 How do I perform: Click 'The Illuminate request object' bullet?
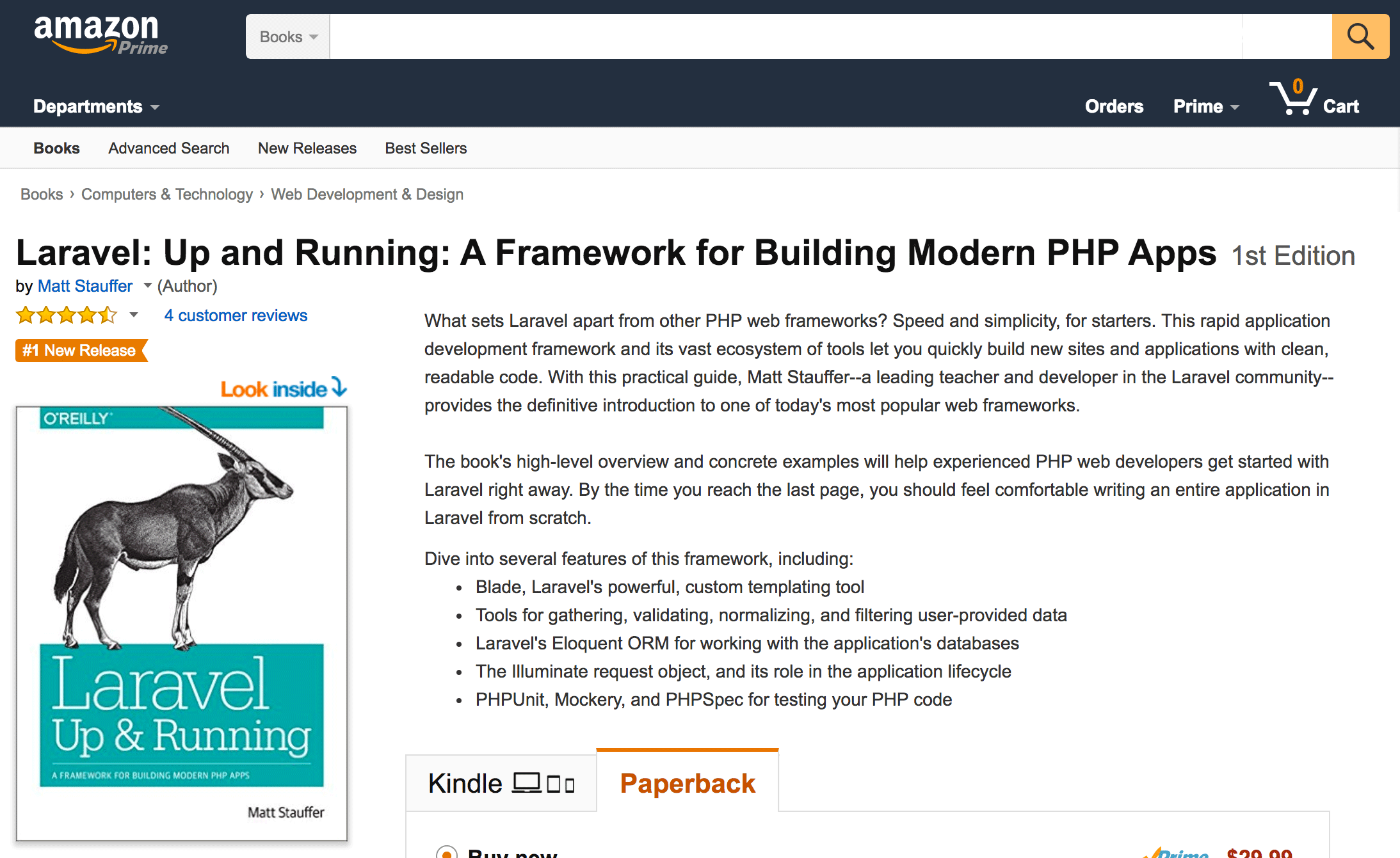coord(743,671)
